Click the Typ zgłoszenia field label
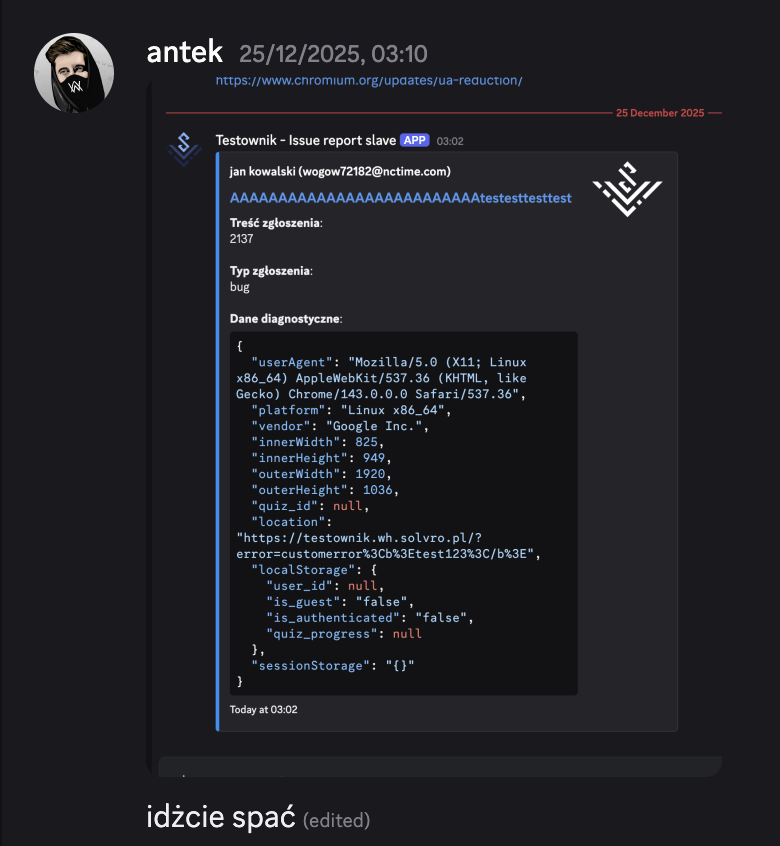Screen dimensions: 780x846 [x=271, y=271]
